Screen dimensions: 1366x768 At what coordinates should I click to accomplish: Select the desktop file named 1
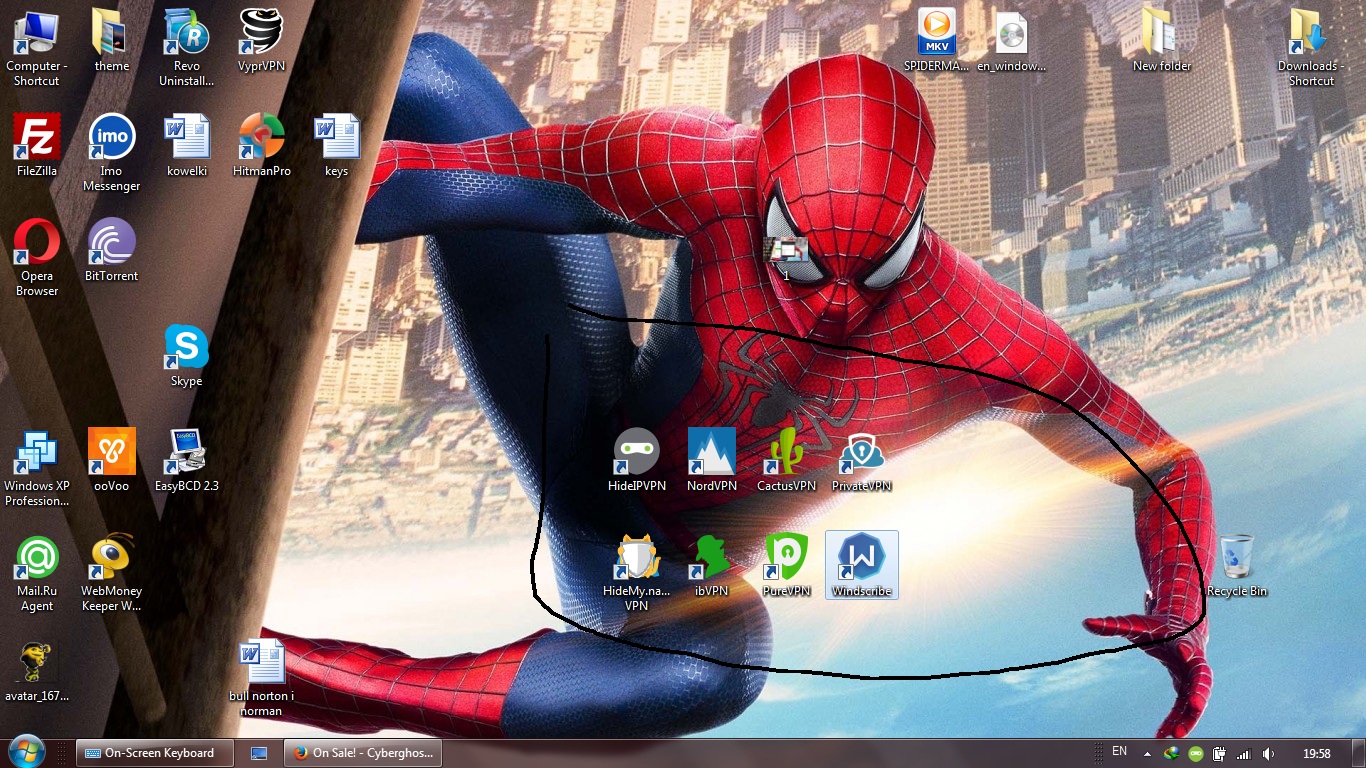pos(786,257)
